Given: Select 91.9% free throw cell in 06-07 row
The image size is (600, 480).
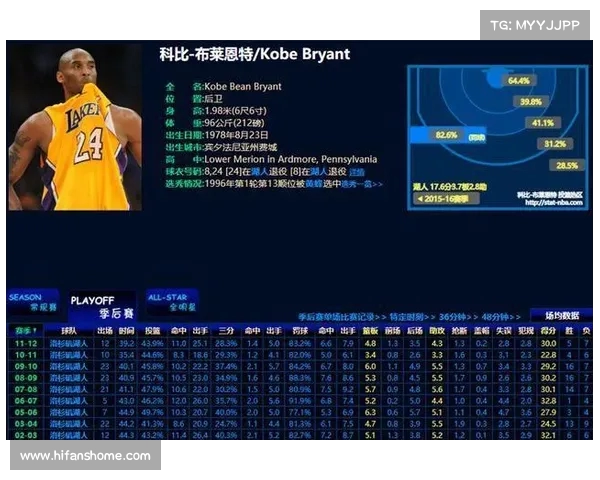Looking at the screenshot, I should point(300,401).
